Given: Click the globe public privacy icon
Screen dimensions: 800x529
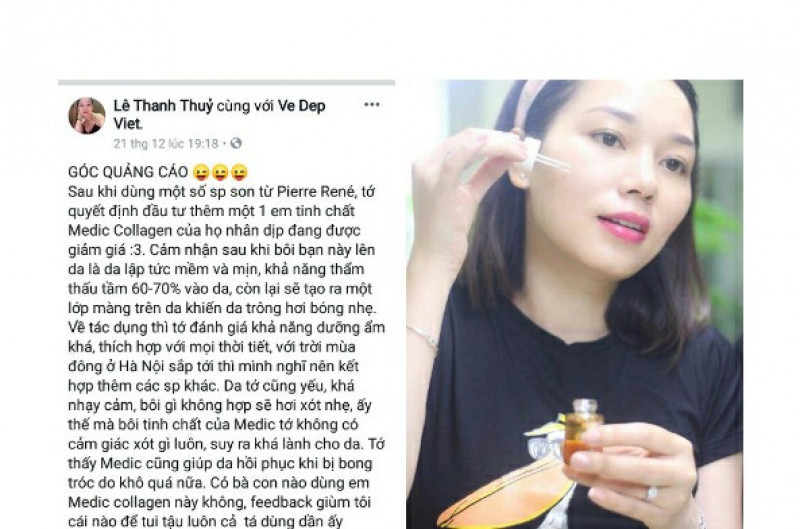Looking at the screenshot, I should [236, 143].
